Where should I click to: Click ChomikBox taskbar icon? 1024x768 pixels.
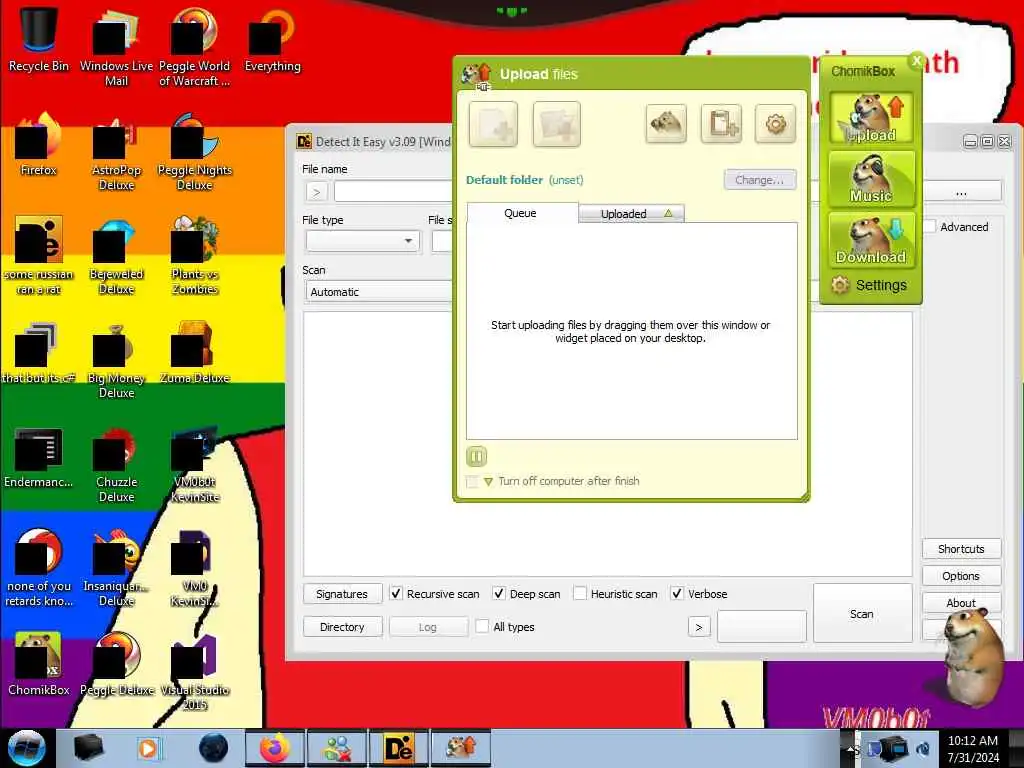tap(460, 748)
